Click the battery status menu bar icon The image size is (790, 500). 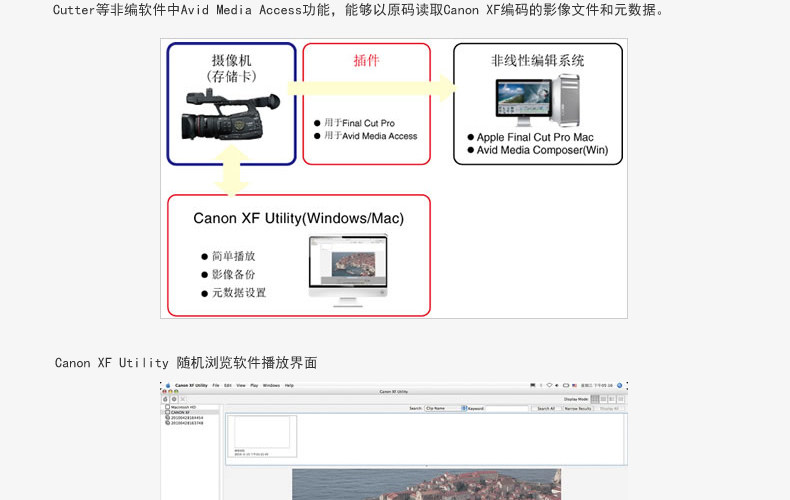(566, 386)
